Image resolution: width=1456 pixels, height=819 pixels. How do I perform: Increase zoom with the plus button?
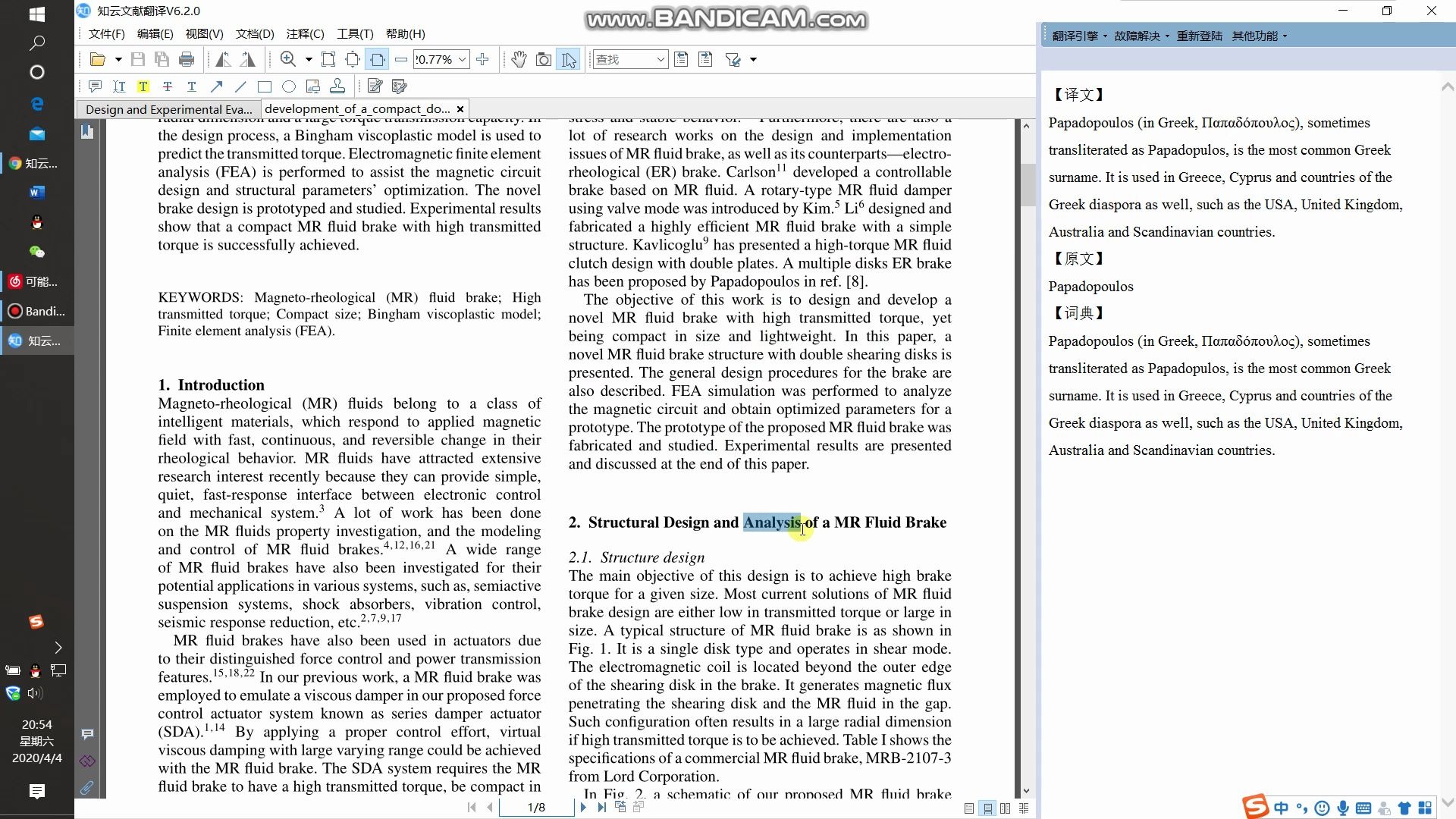click(x=483, y=59)
